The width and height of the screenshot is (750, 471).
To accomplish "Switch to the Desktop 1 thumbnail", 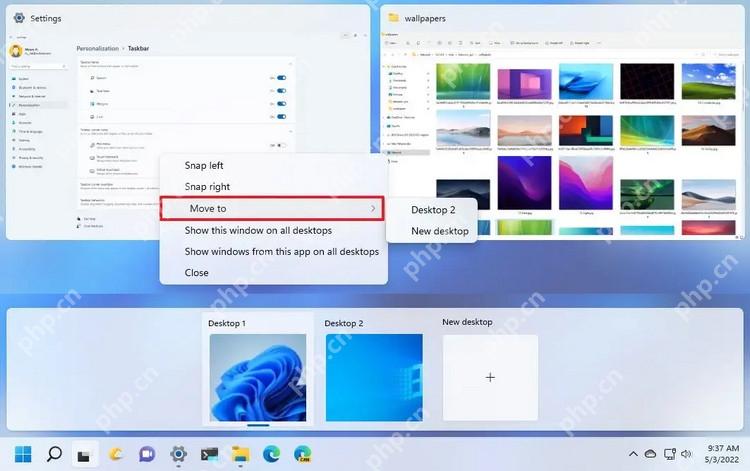I will coord(258,377).
